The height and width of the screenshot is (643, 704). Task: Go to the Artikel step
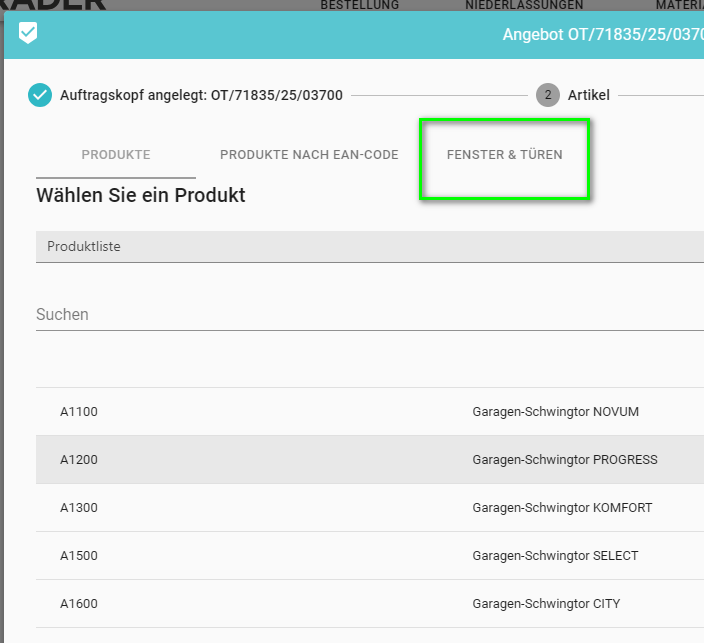(x=589, y=95)
